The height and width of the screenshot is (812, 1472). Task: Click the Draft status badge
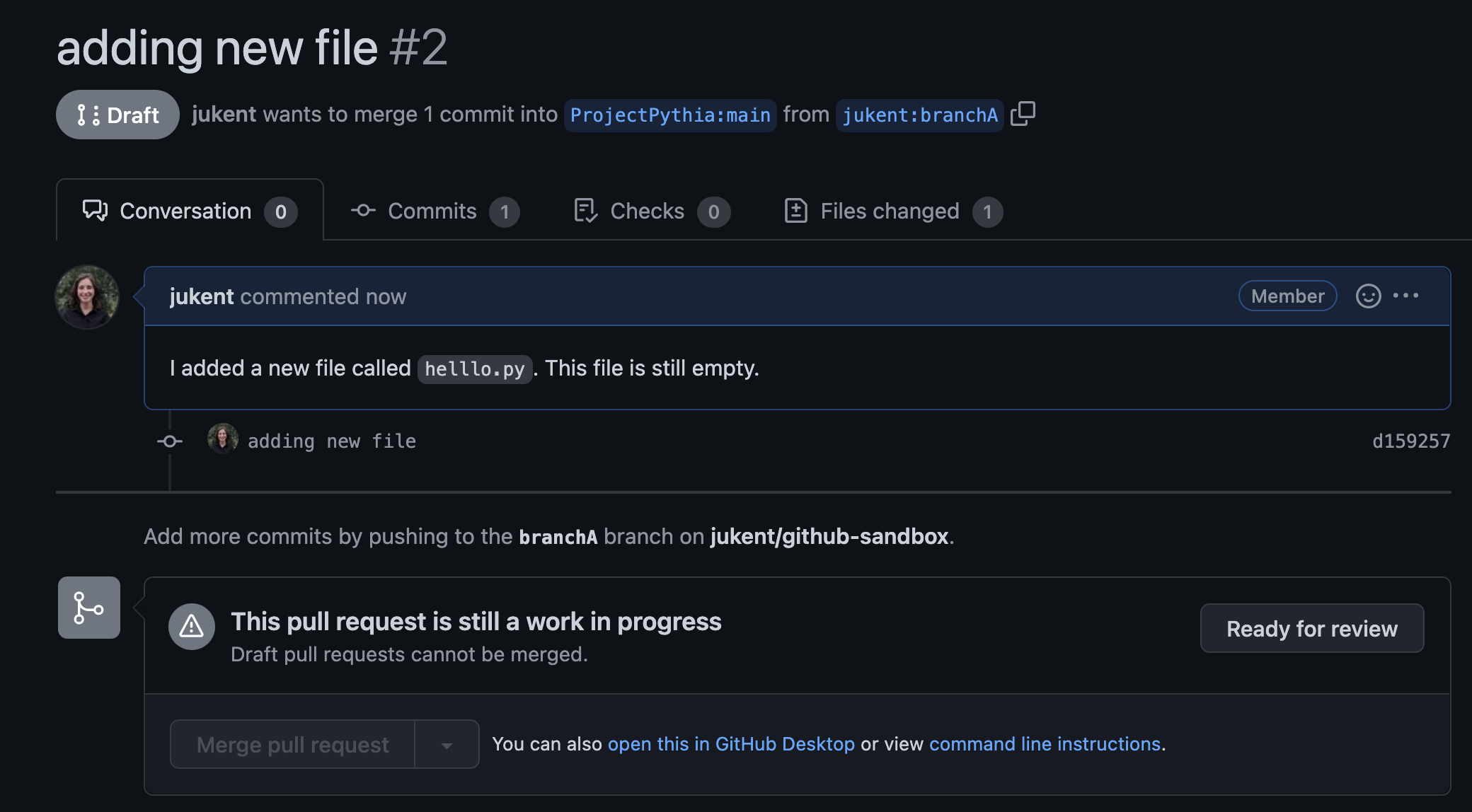[x=117, y=115]
